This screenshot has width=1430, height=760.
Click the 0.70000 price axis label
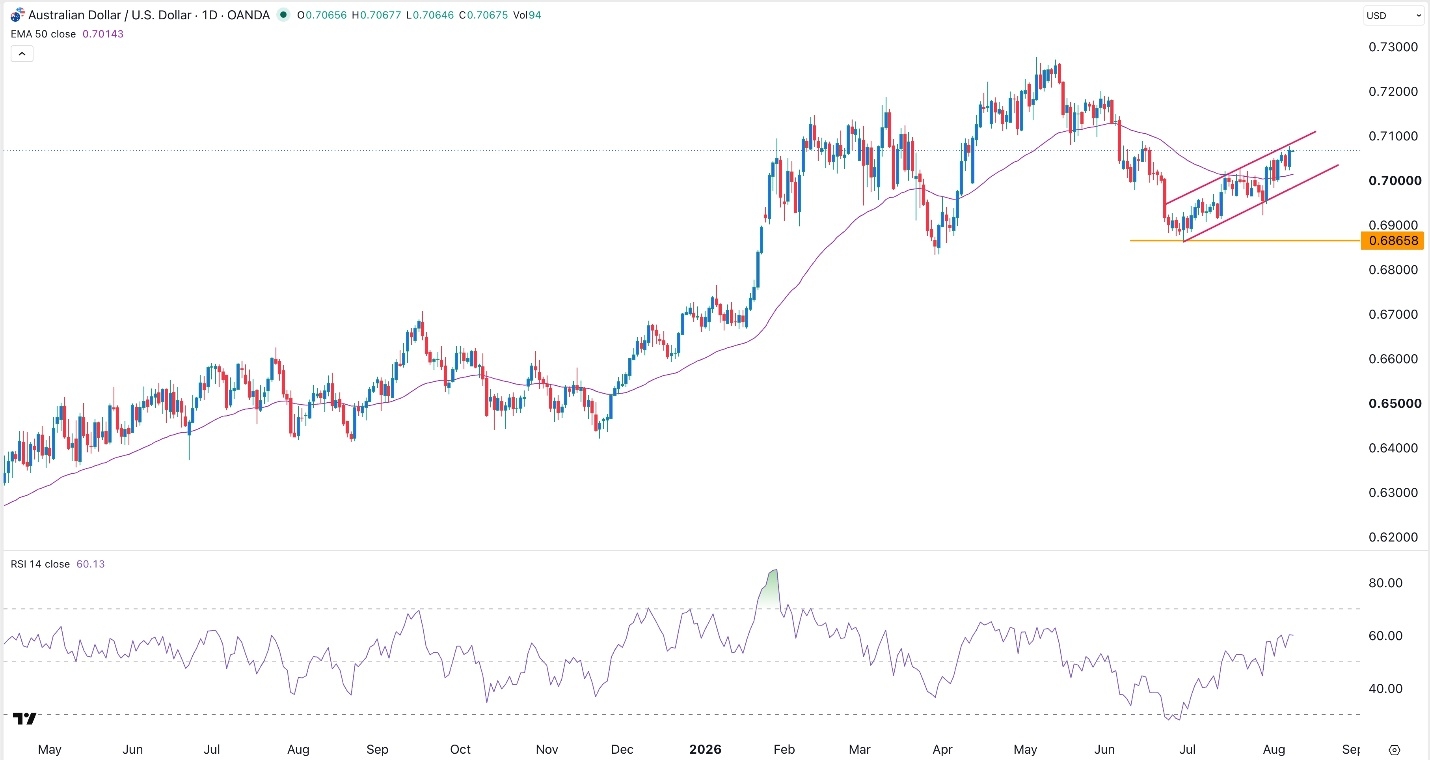tap(1393, 181)
